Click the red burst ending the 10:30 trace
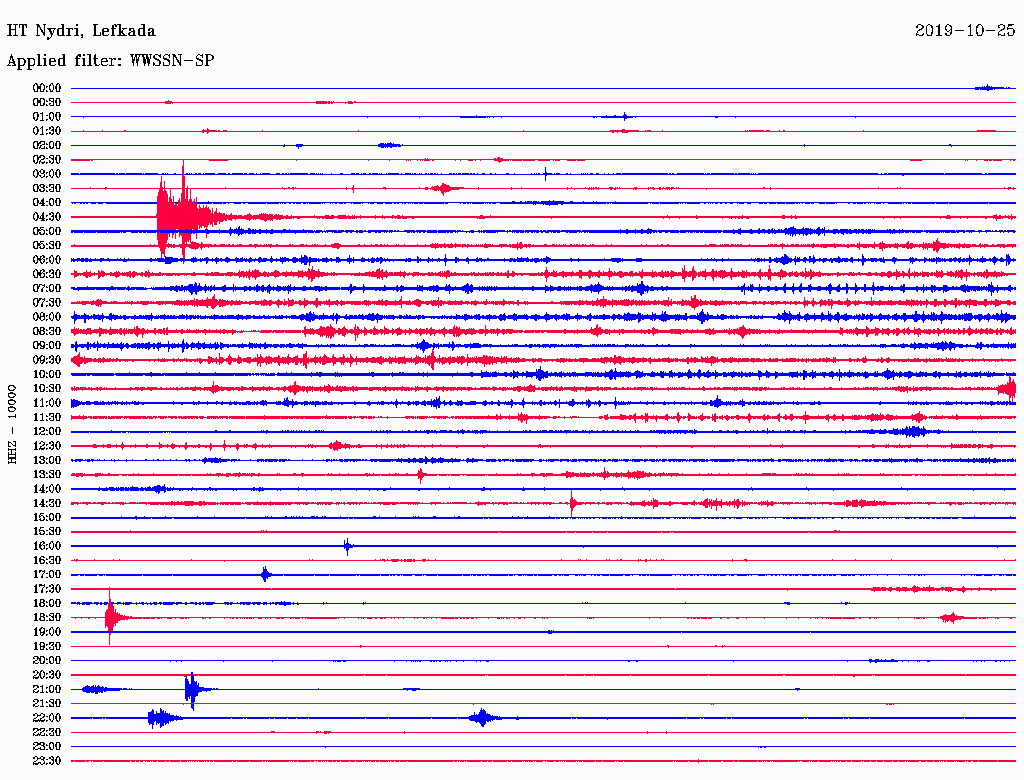The width and height of the screenshot is (1024, 780). coord(1008,389)
